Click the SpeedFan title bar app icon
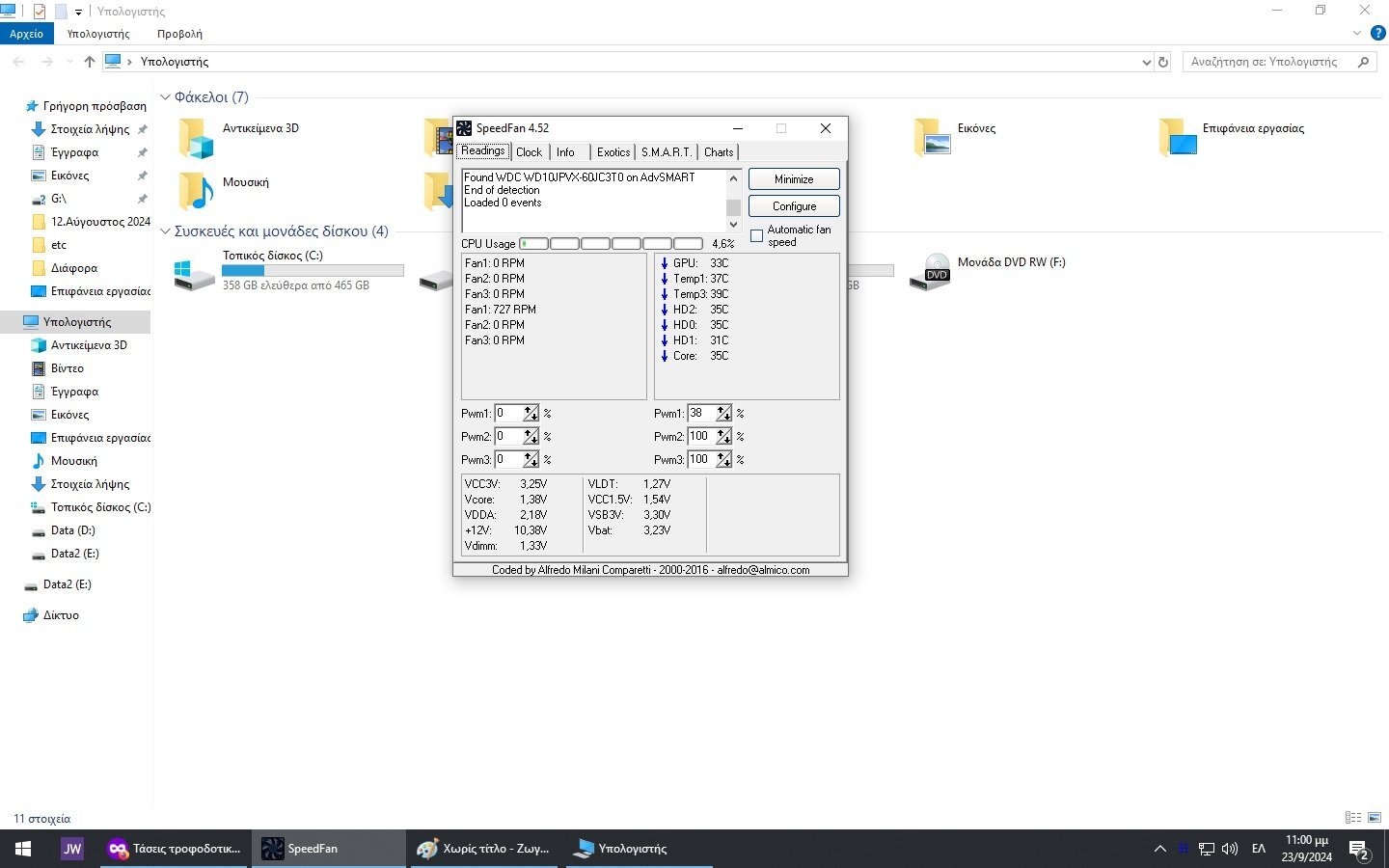The width and height of the screenshot is (1389, 868). click(464, 128)
